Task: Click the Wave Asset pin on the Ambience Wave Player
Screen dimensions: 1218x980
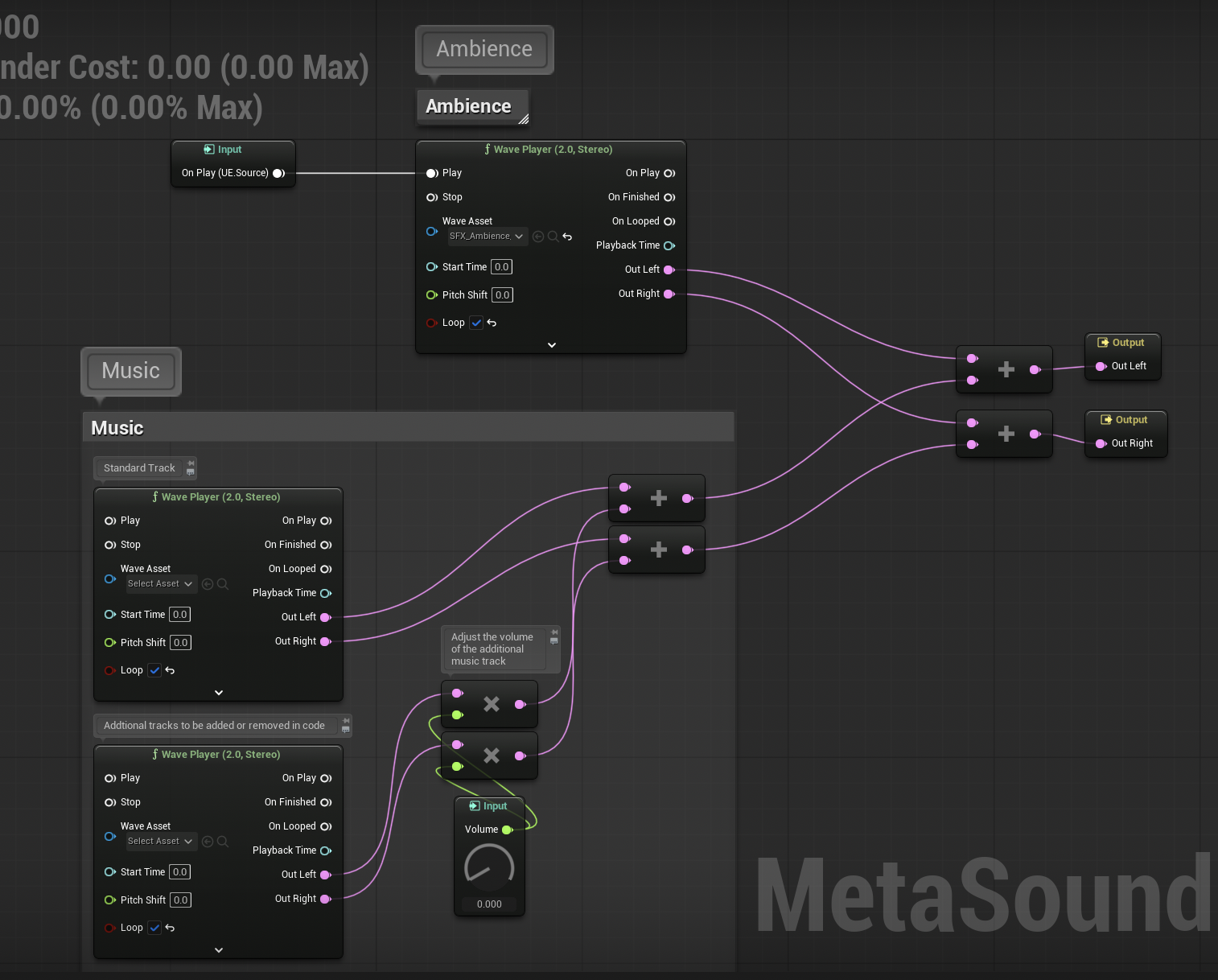Action: pyautogui.click(x=432, y=232)
